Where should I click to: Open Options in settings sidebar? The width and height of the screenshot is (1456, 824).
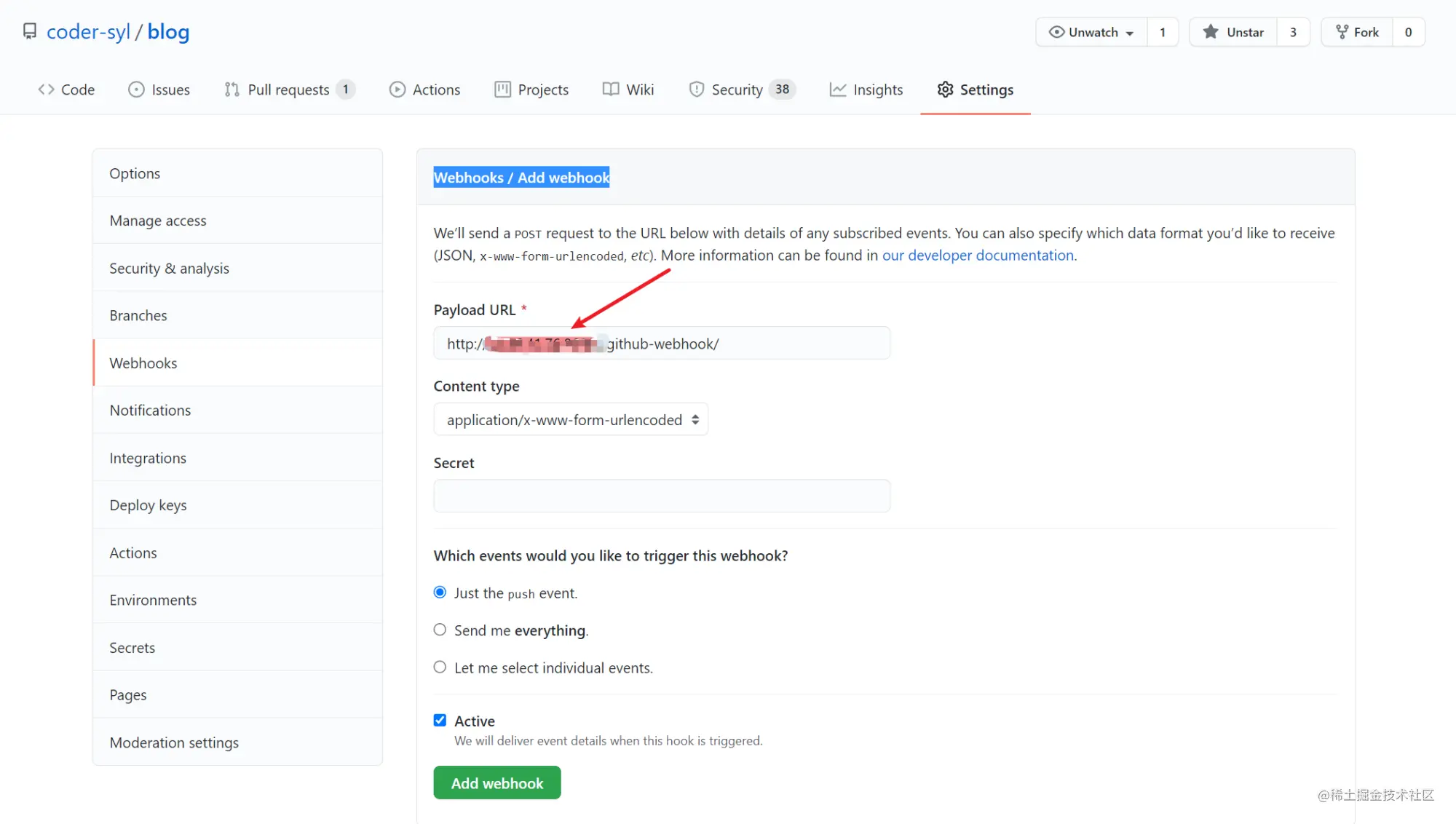tap(238, 173)
